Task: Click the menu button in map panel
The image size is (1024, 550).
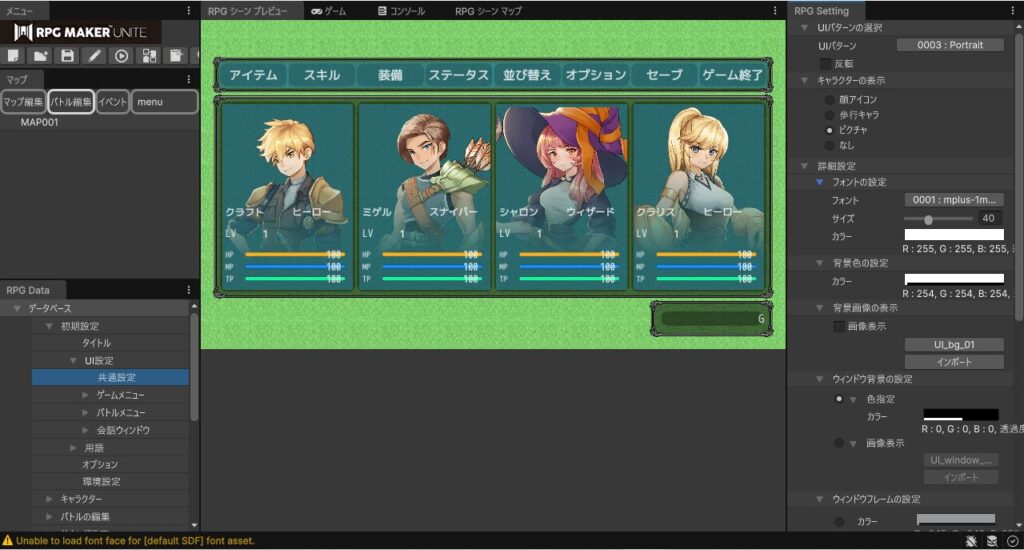Action: 165,102
